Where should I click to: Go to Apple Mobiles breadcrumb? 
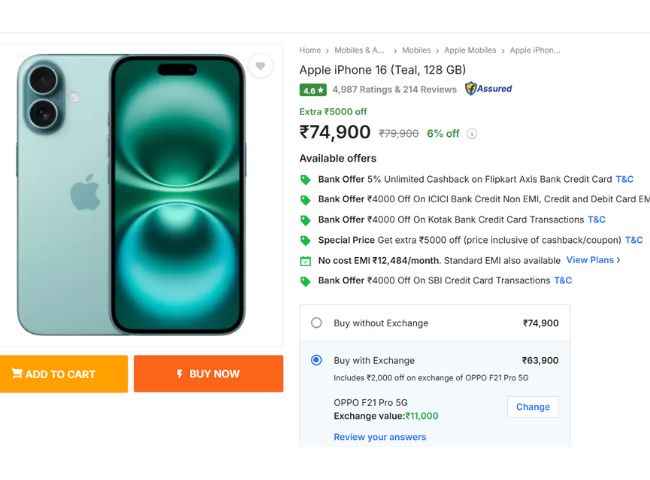(x=470, y=50)
